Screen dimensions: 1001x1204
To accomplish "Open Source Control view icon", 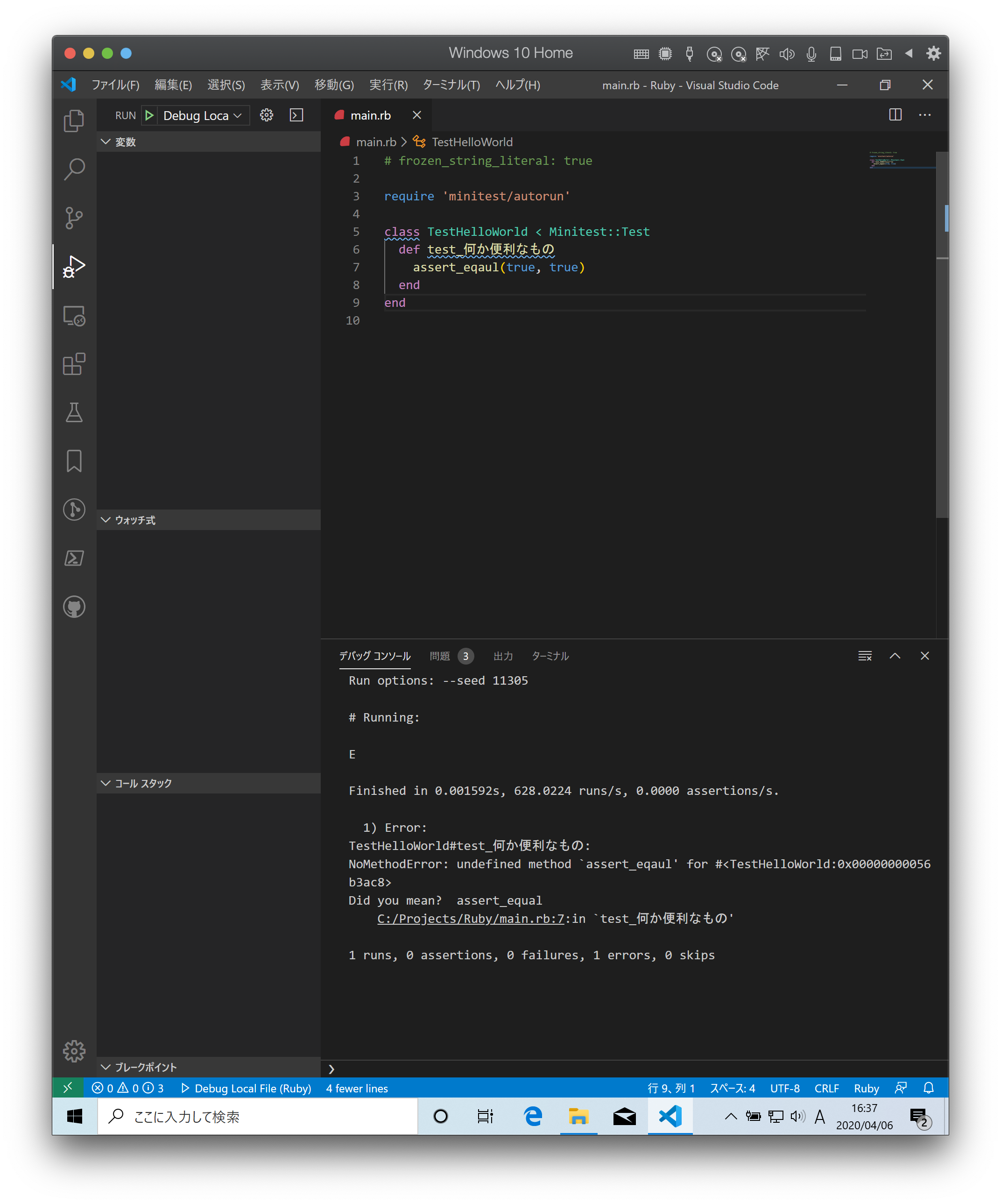I will (x=74, y=218).
